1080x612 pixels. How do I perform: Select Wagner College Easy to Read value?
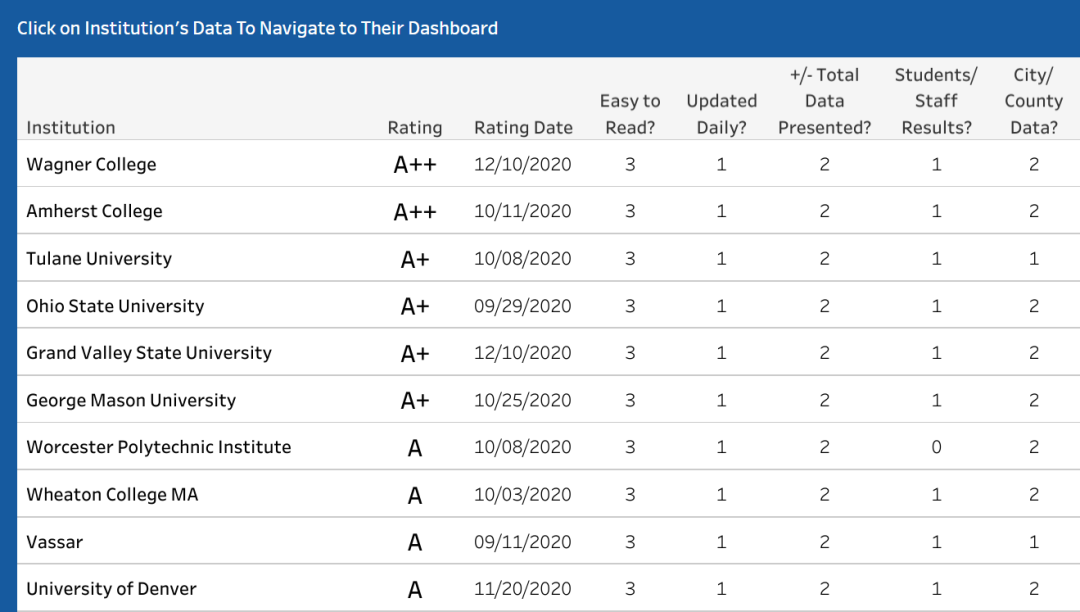click(x=630, y=165)
